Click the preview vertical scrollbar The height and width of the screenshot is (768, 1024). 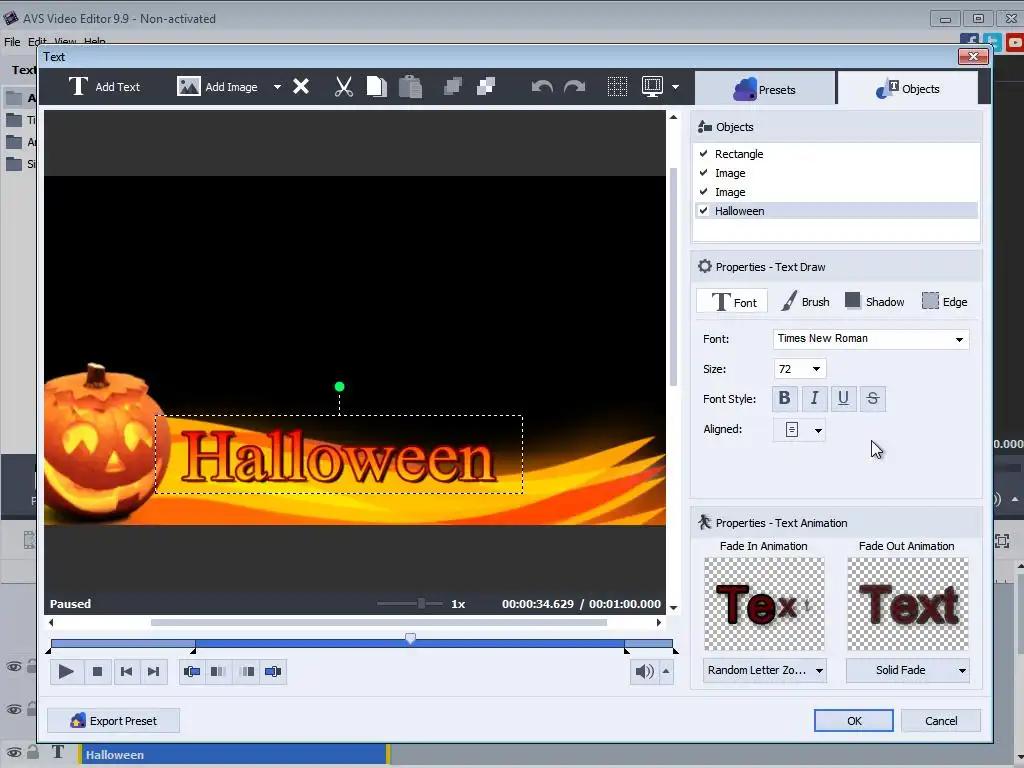673,278
